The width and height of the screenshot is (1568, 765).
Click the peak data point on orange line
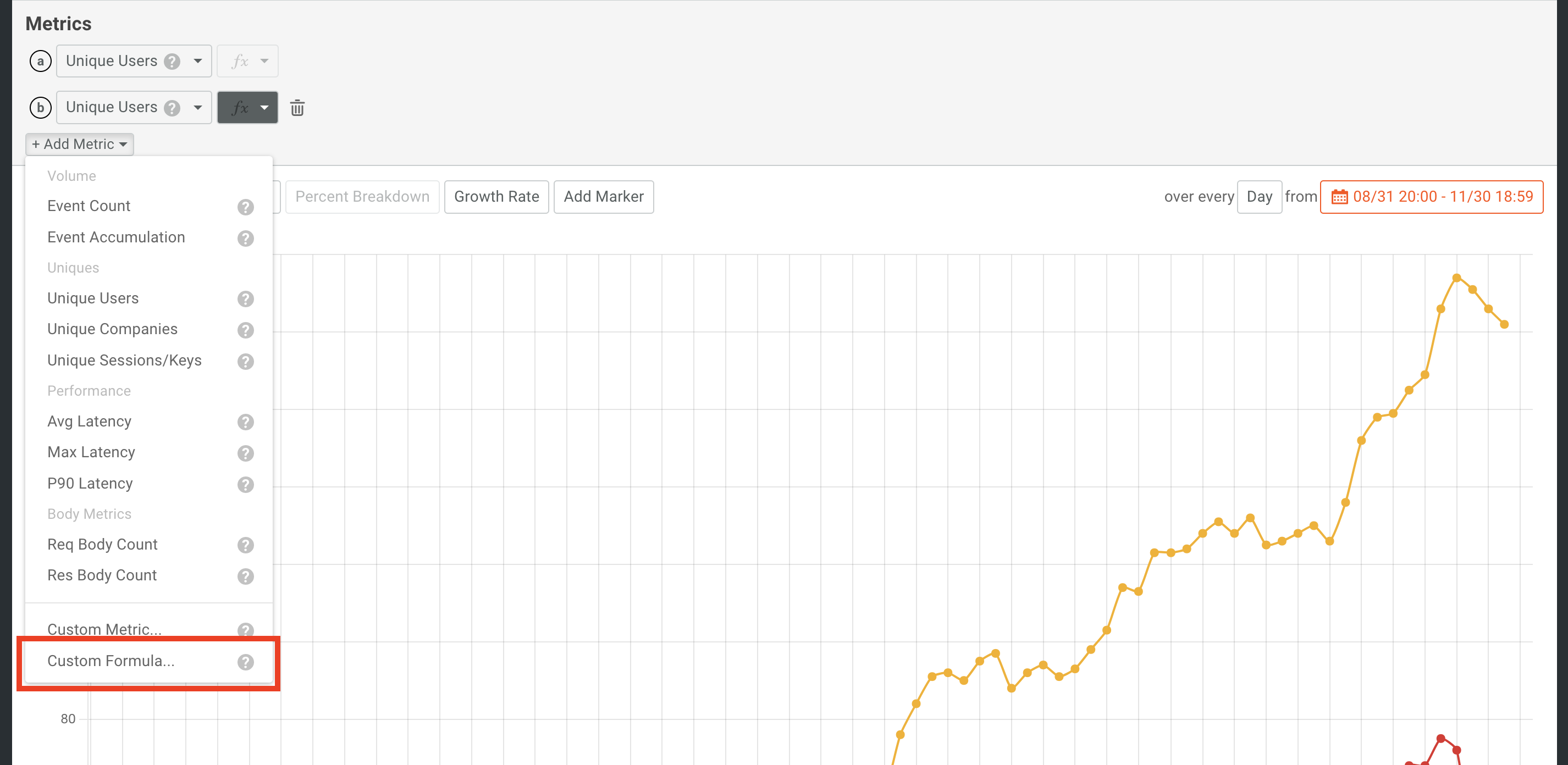point(1456,278)
